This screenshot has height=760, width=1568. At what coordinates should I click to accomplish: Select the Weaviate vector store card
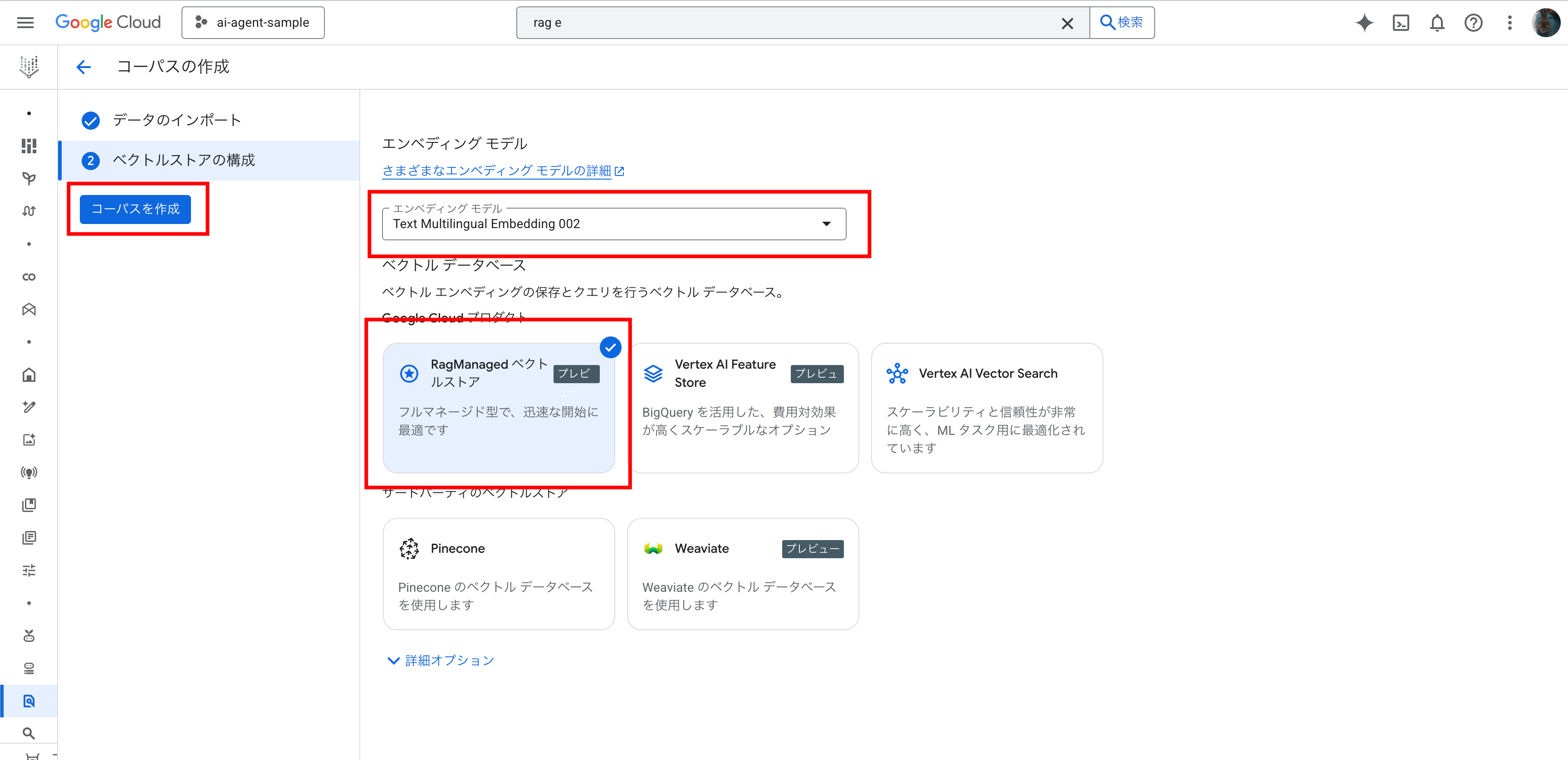(743, 574)
